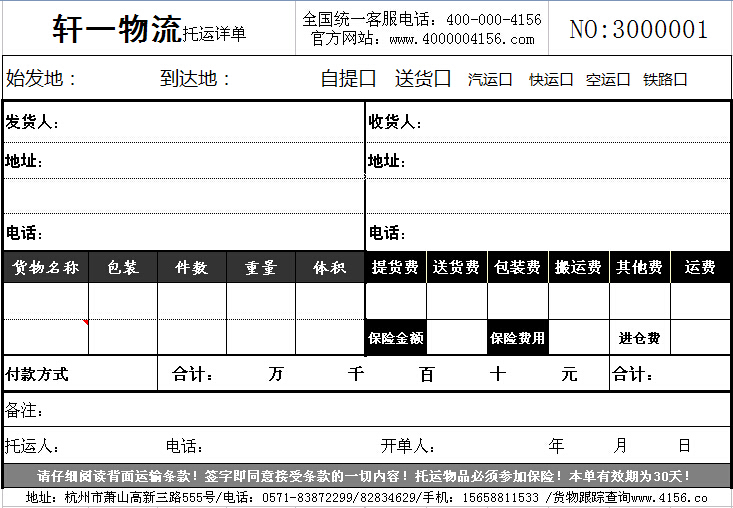Click the 保险金额 label cell
This screenshot has width=733, height=508.
[x=396, y=338]
